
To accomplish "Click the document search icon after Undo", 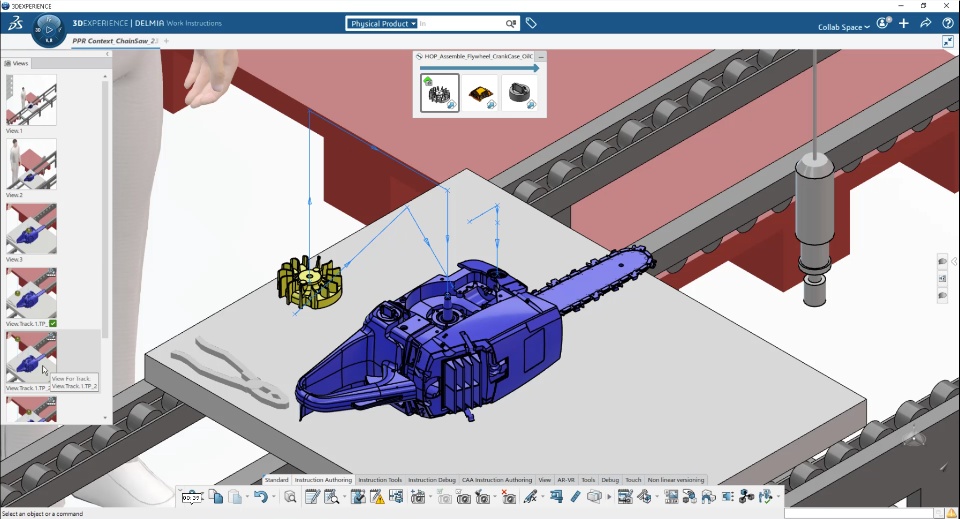I will coord(290,497).
